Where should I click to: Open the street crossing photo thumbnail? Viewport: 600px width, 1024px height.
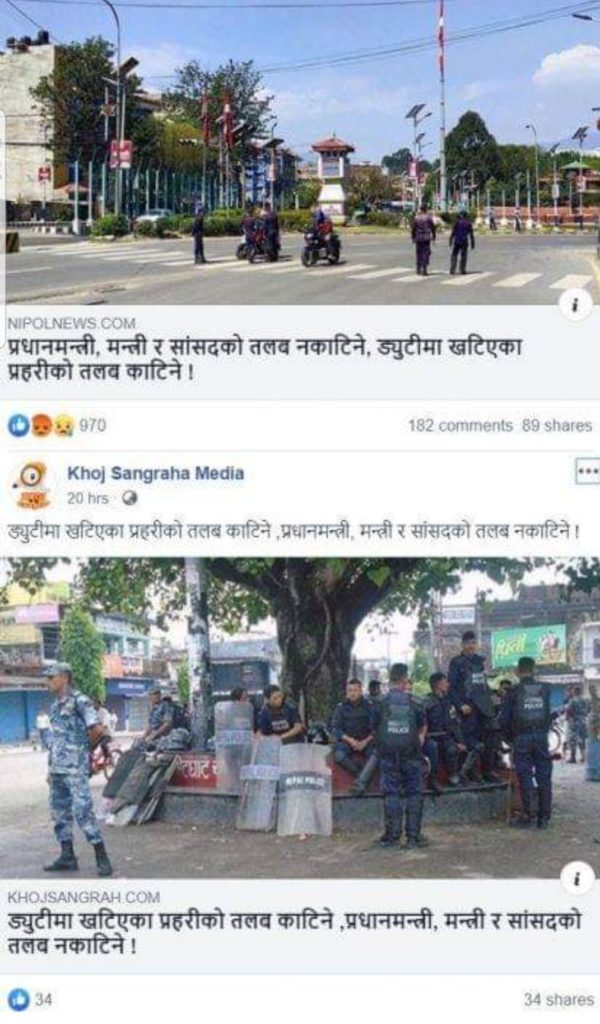(x=300, y=152)
